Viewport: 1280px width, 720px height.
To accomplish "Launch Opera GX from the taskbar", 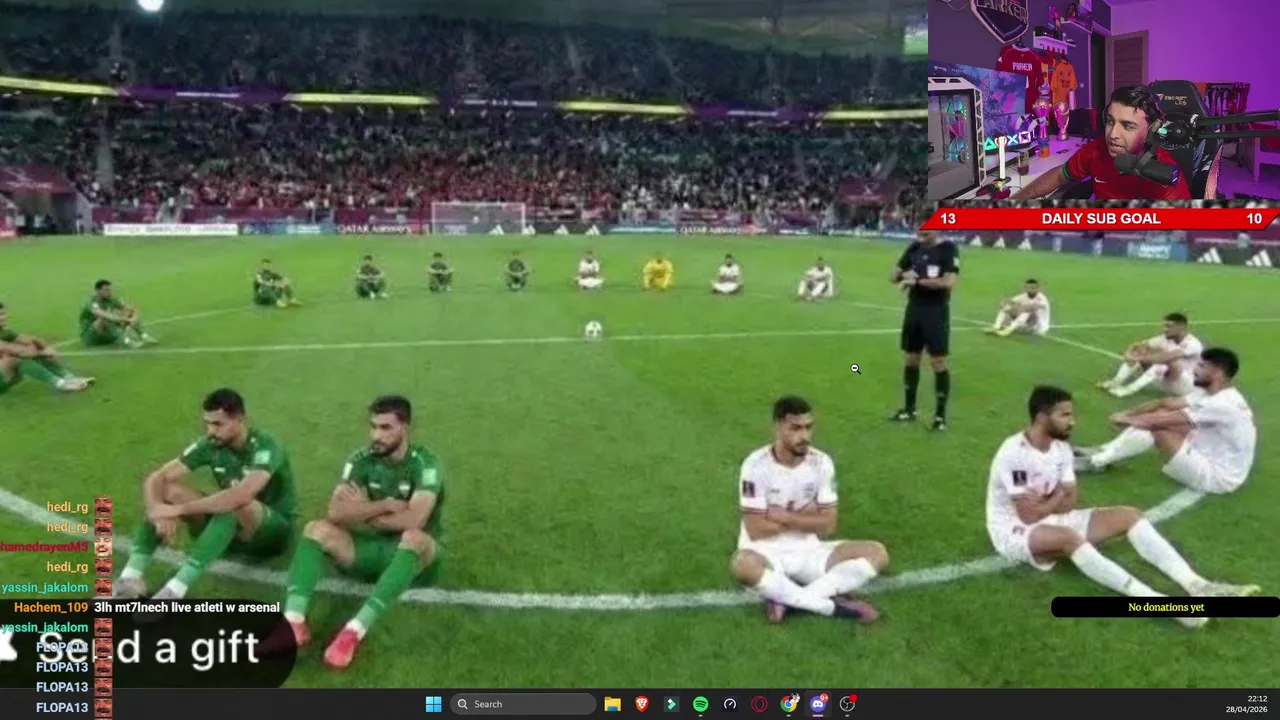I will point(759,704).
